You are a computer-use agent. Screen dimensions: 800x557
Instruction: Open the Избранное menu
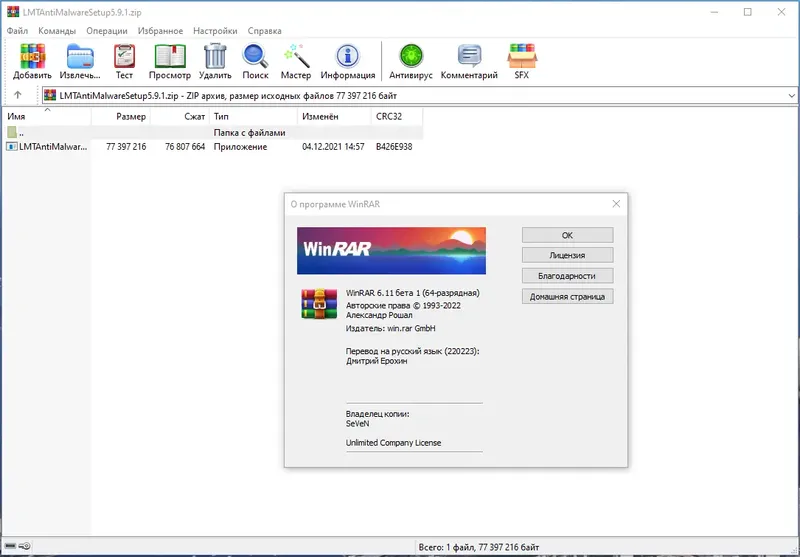(160, 31)
